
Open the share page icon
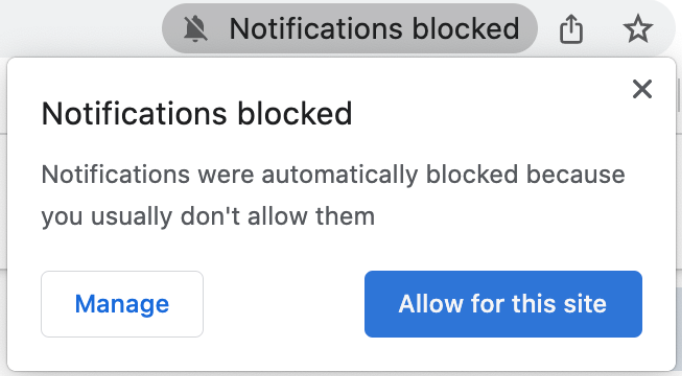coord(571,29)
